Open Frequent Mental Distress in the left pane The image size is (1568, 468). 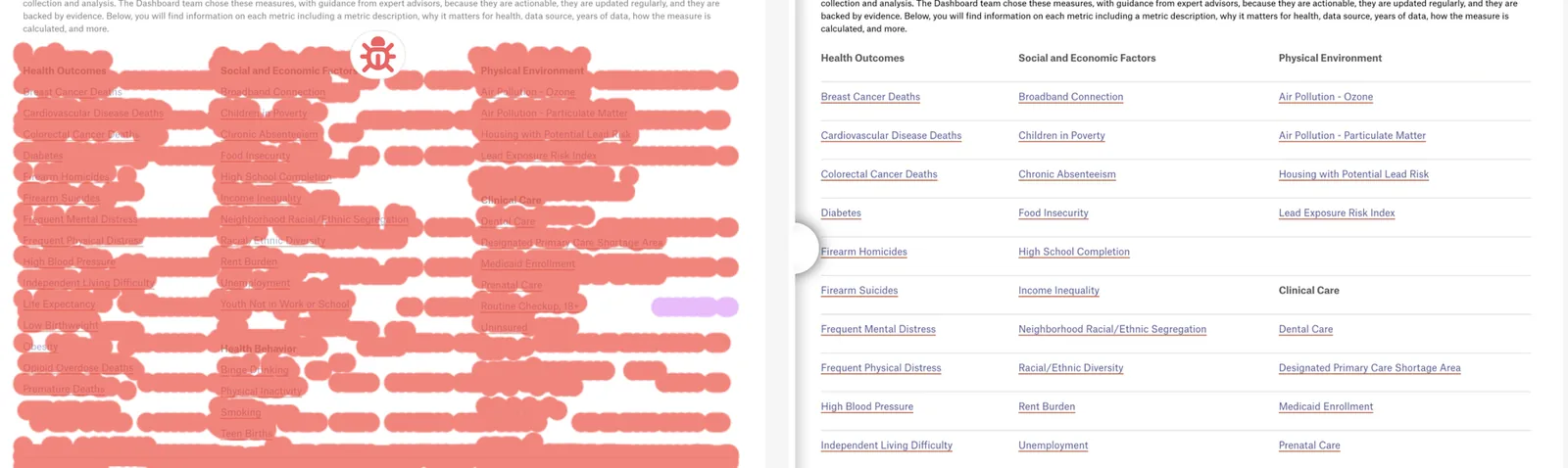click(80, 219)
